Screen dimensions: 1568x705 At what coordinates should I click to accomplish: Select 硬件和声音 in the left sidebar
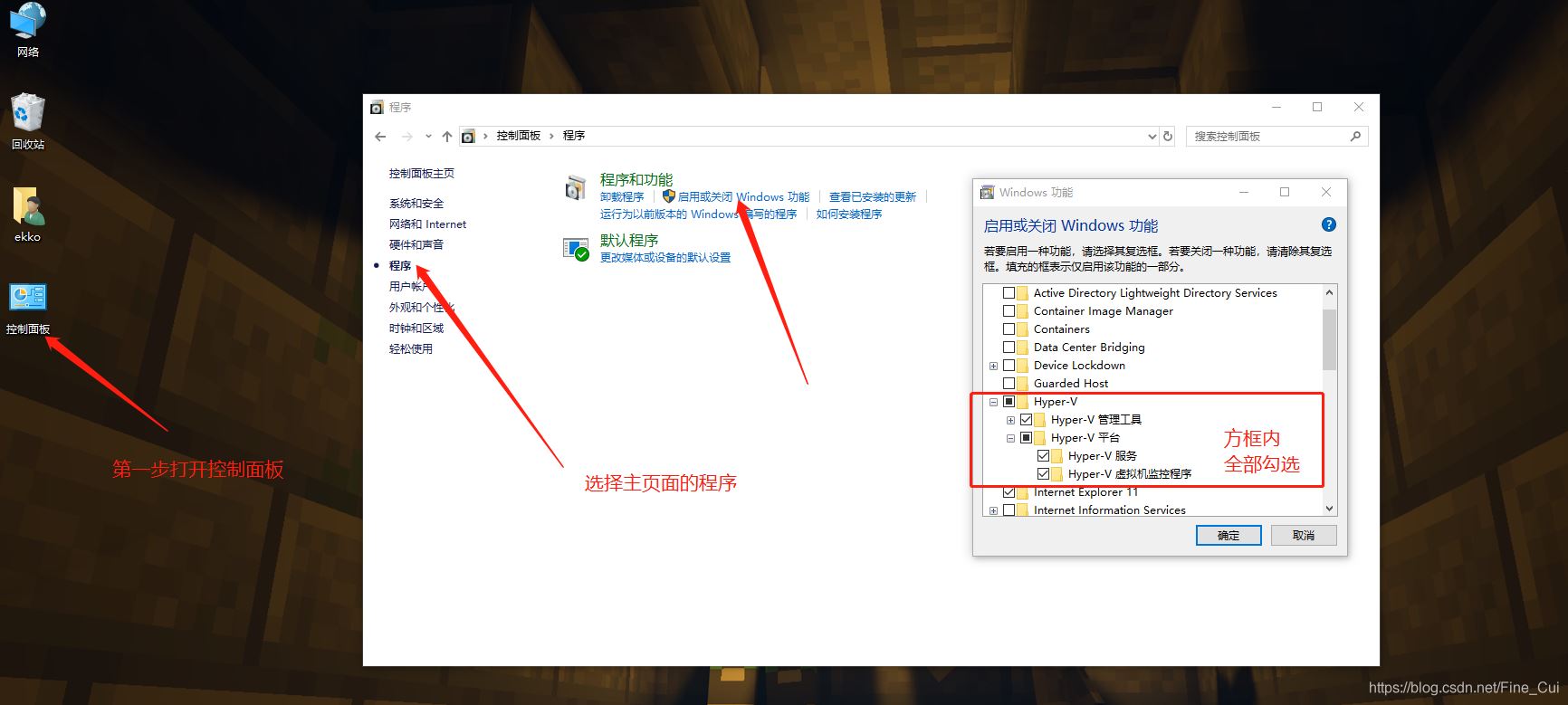416,245
